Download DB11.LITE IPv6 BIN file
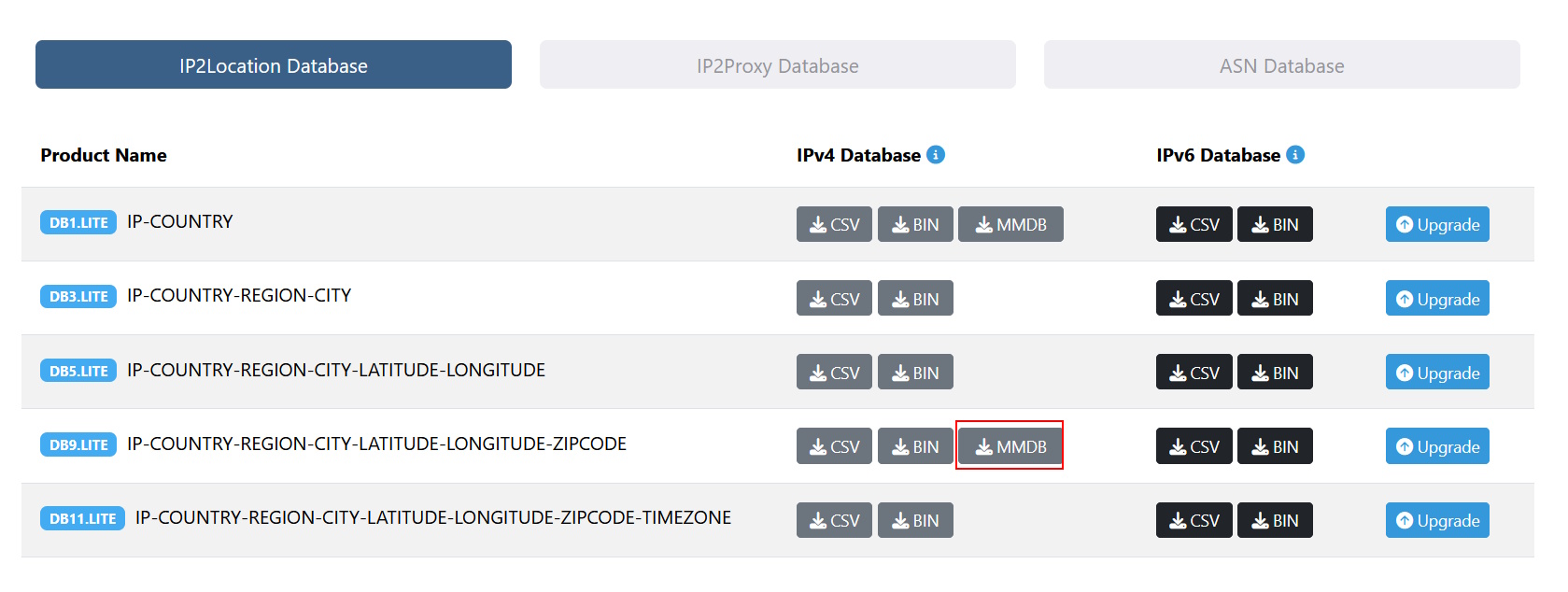Viewport: 1568px width, 592px height. 1275,520
